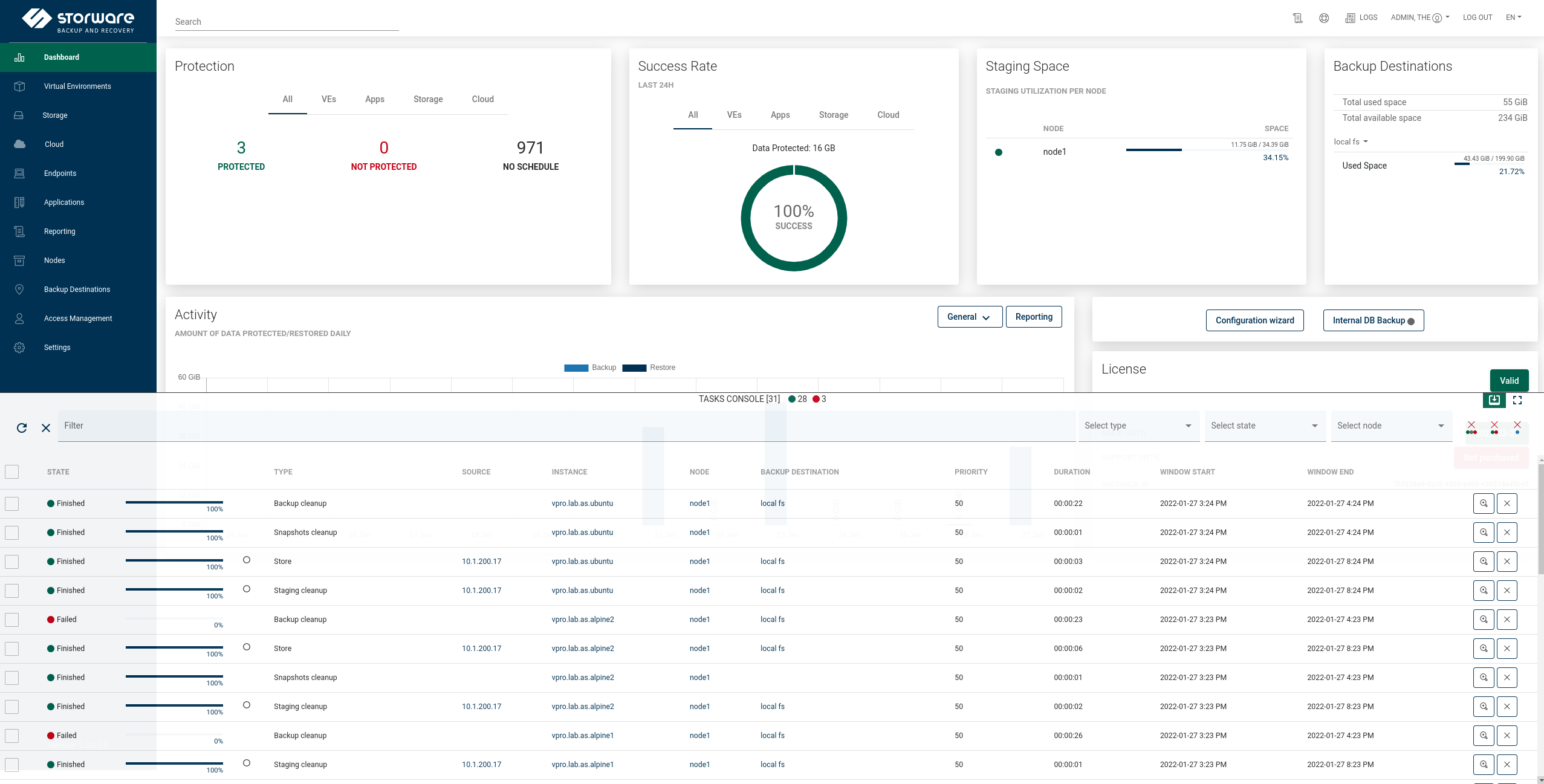
Task: Check the first Finished Backup cleanup row
Action: pos(12,504)
